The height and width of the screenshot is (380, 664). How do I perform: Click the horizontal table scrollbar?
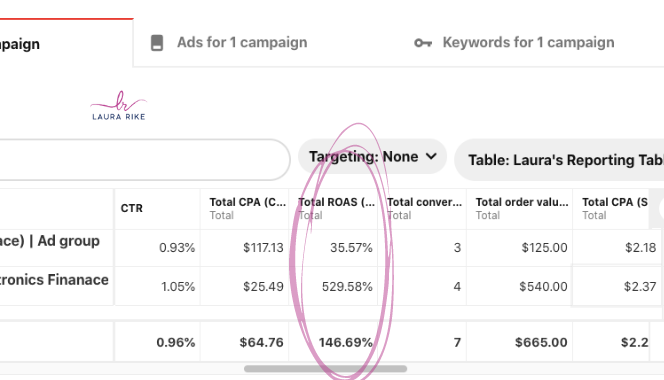coord(325,369)
